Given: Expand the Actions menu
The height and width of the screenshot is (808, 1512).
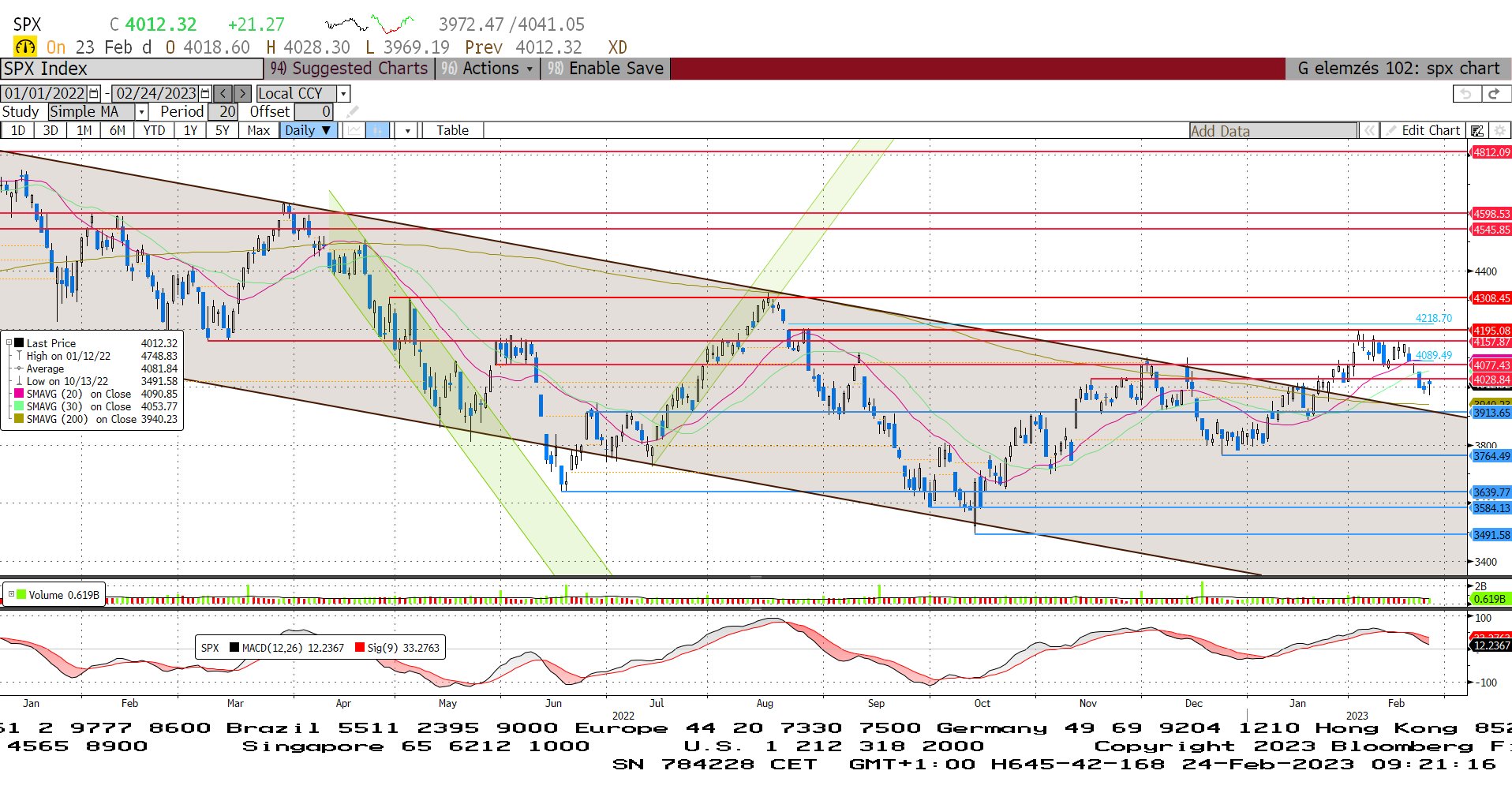Looking at the screenshot, I should [488, 69].
